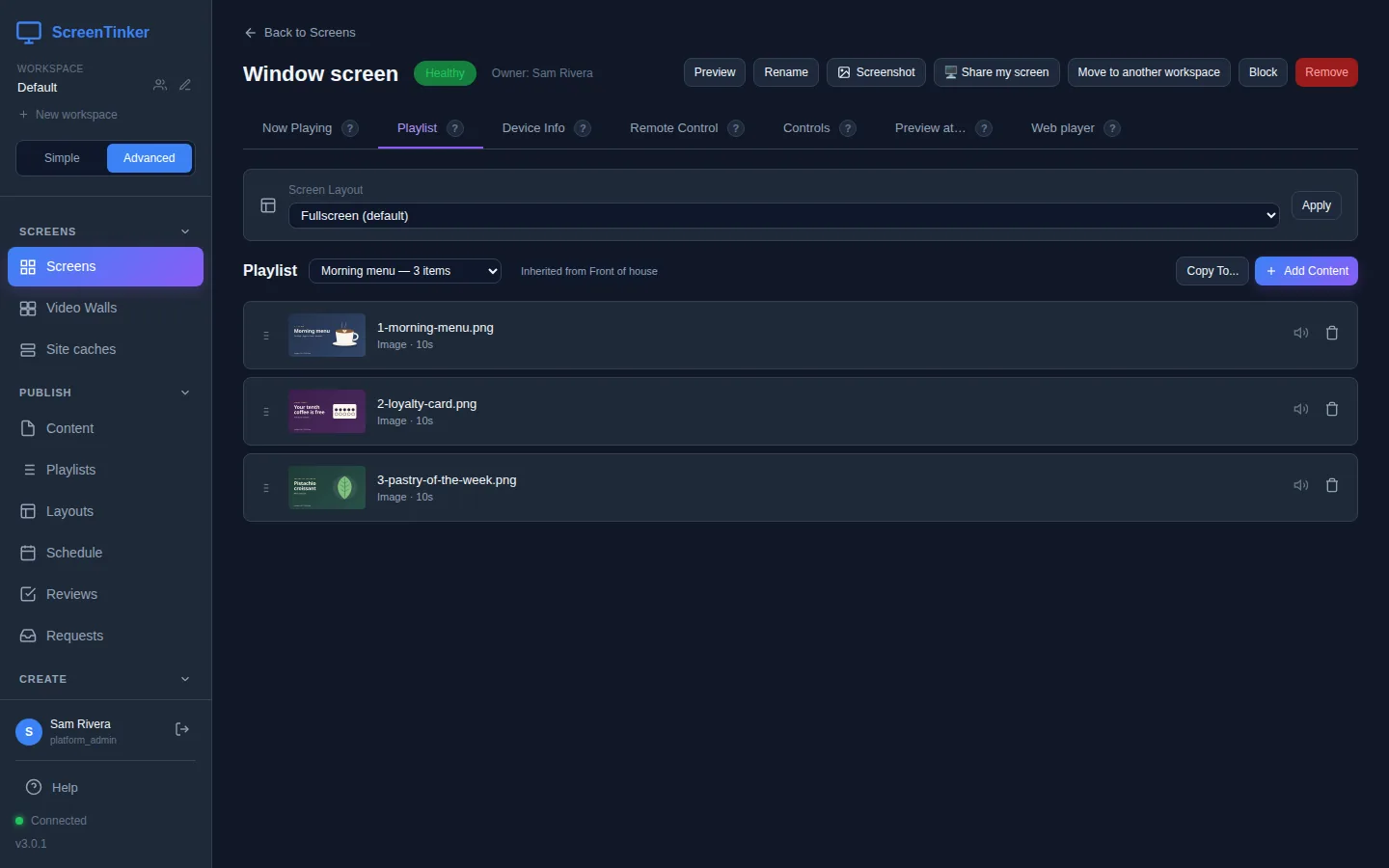Open Site caches in sidebar
The height and width of the screenshot is (868, 1389).
coord(105,349)
